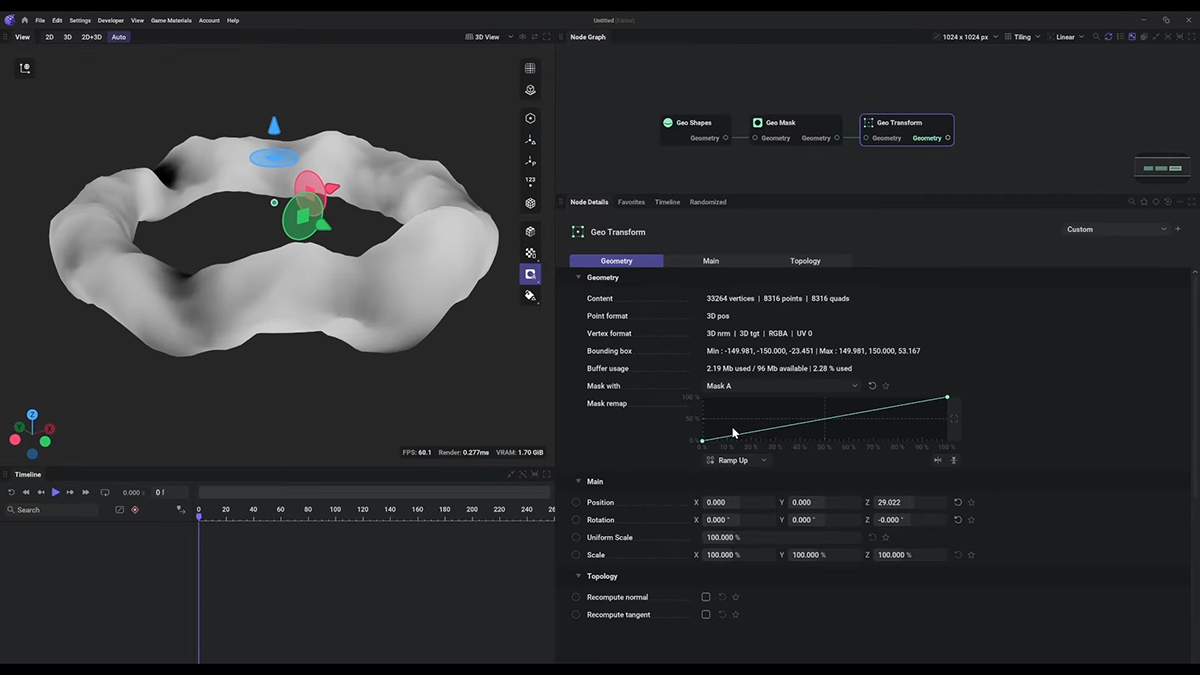Click the axis origin icon top-left of viewport
This screenshot has height=675, width=1200.
pos(25,68)
